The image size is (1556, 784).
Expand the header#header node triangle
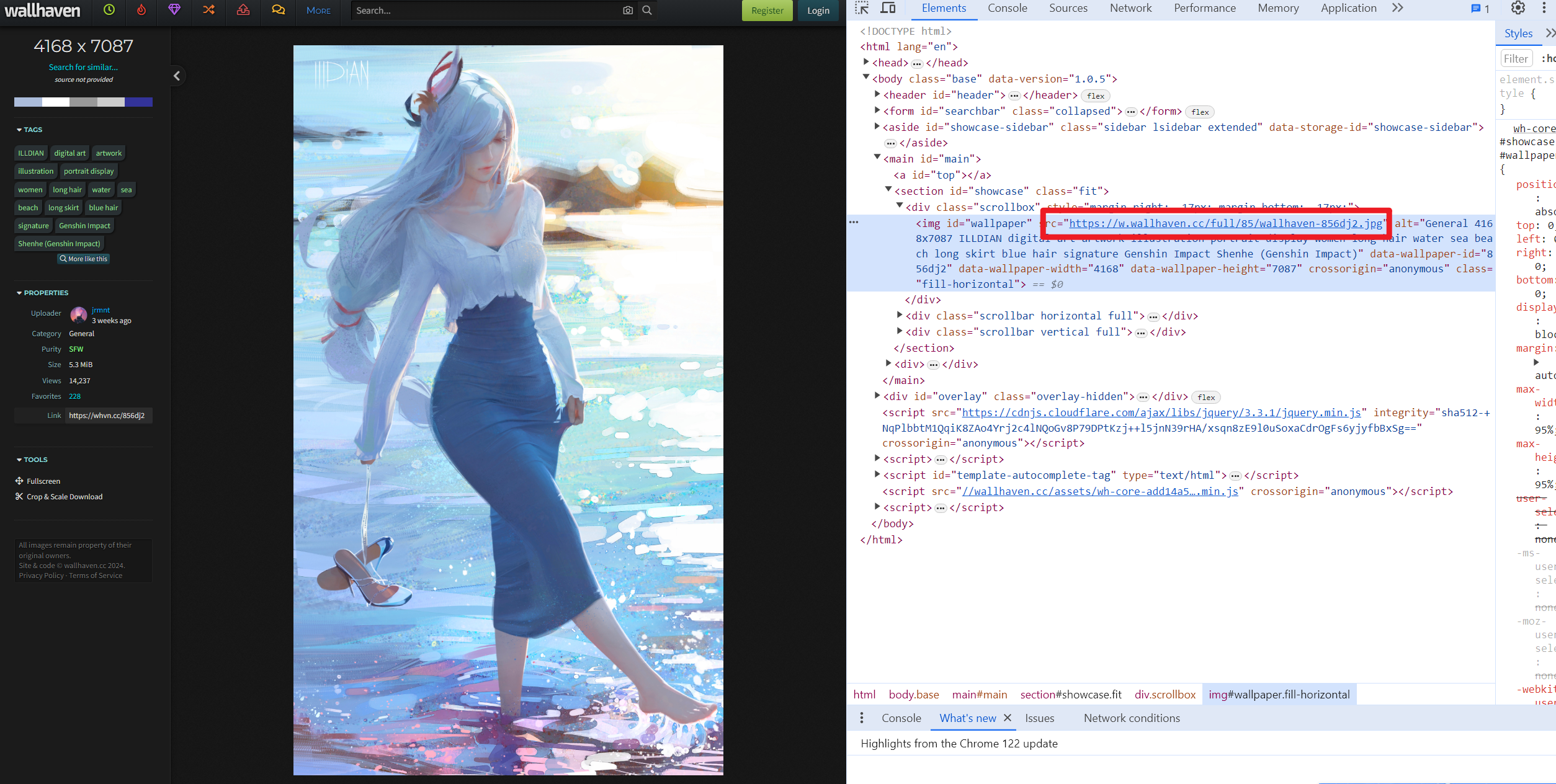[x=877, y=94]
